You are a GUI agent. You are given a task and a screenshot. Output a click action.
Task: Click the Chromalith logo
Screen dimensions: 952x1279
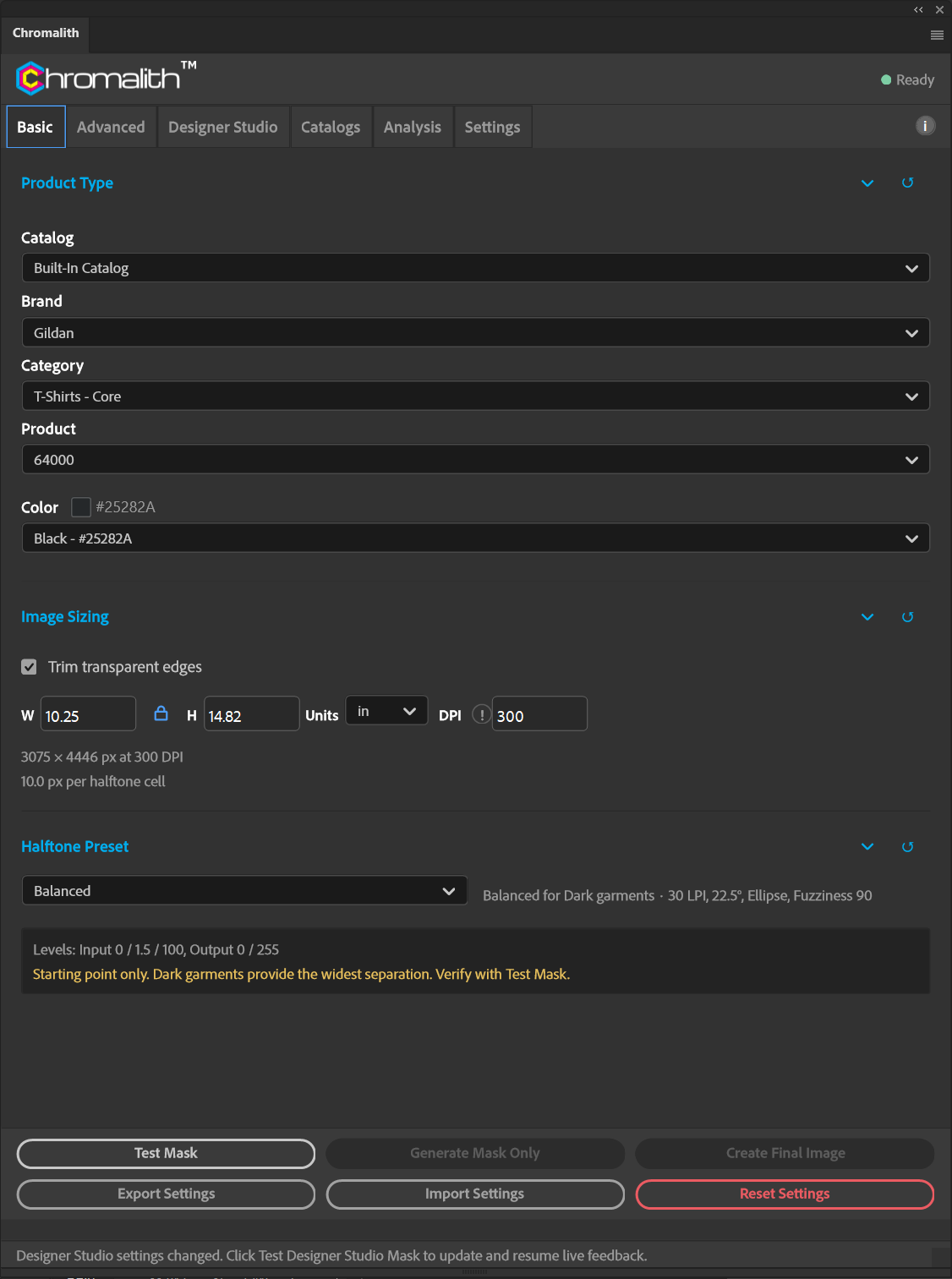(106, 78)
